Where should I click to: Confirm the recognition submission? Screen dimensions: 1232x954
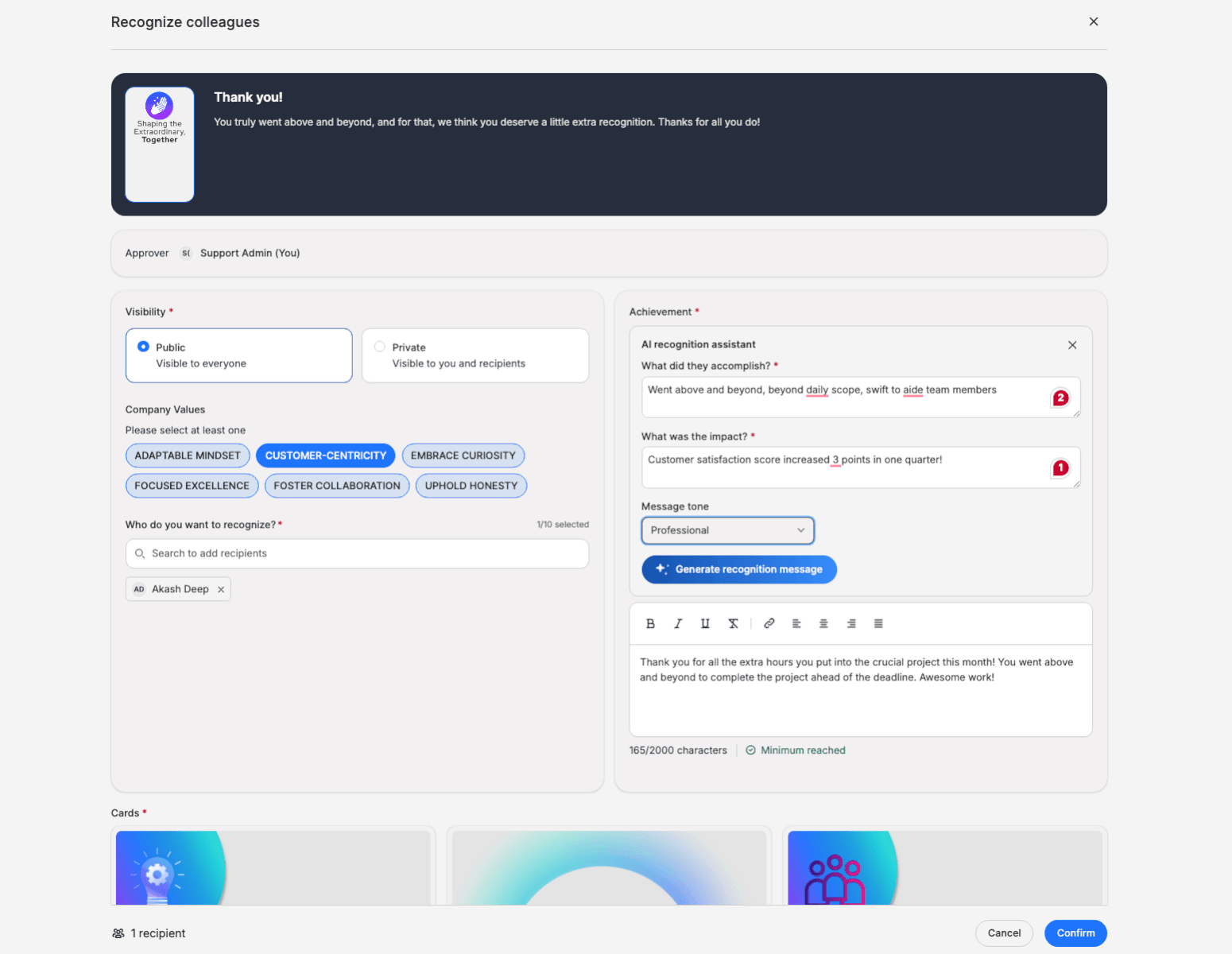pos(1075,933)
